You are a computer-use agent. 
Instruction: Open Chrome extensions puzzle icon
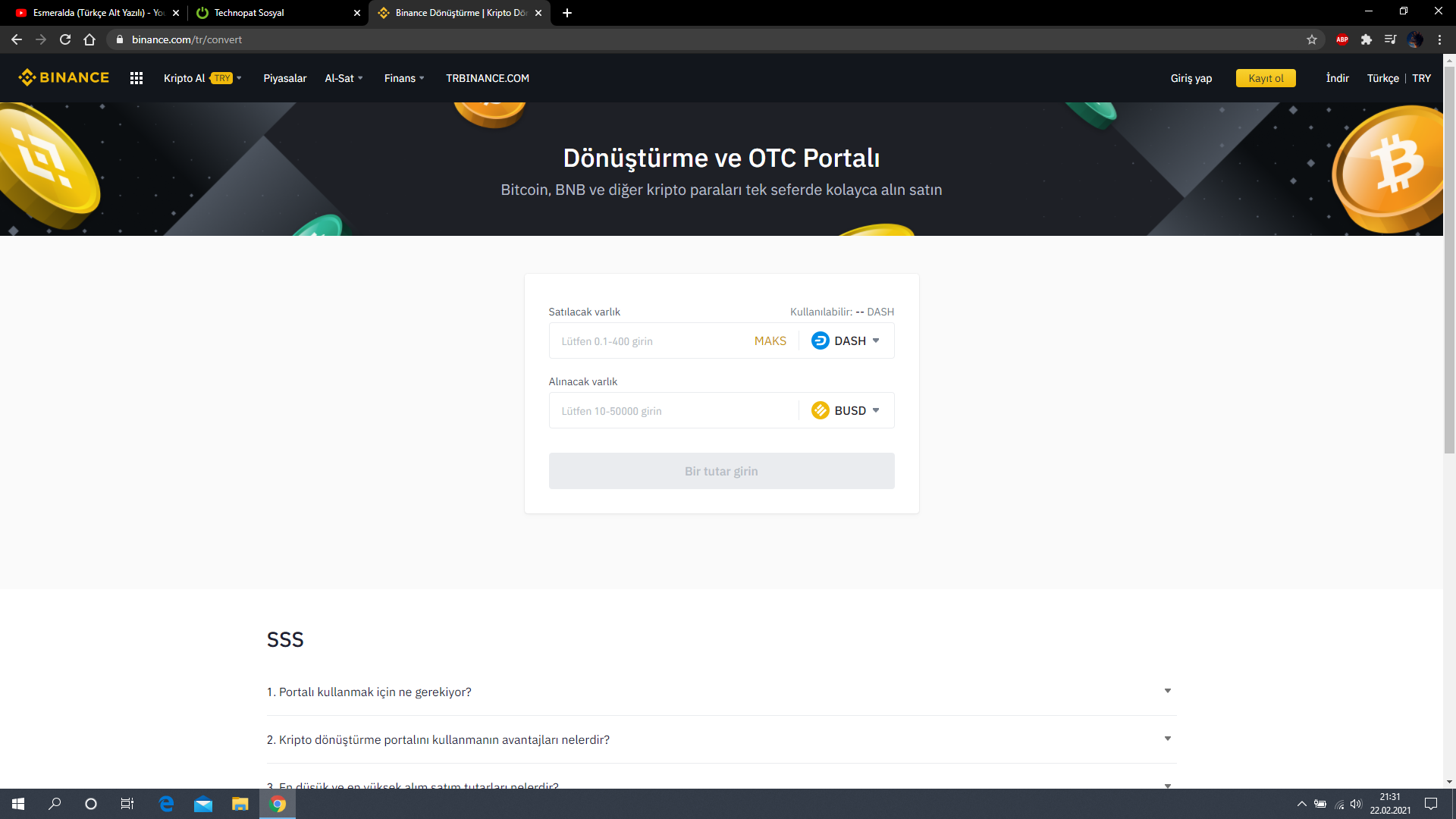(x=1366, y=39)
